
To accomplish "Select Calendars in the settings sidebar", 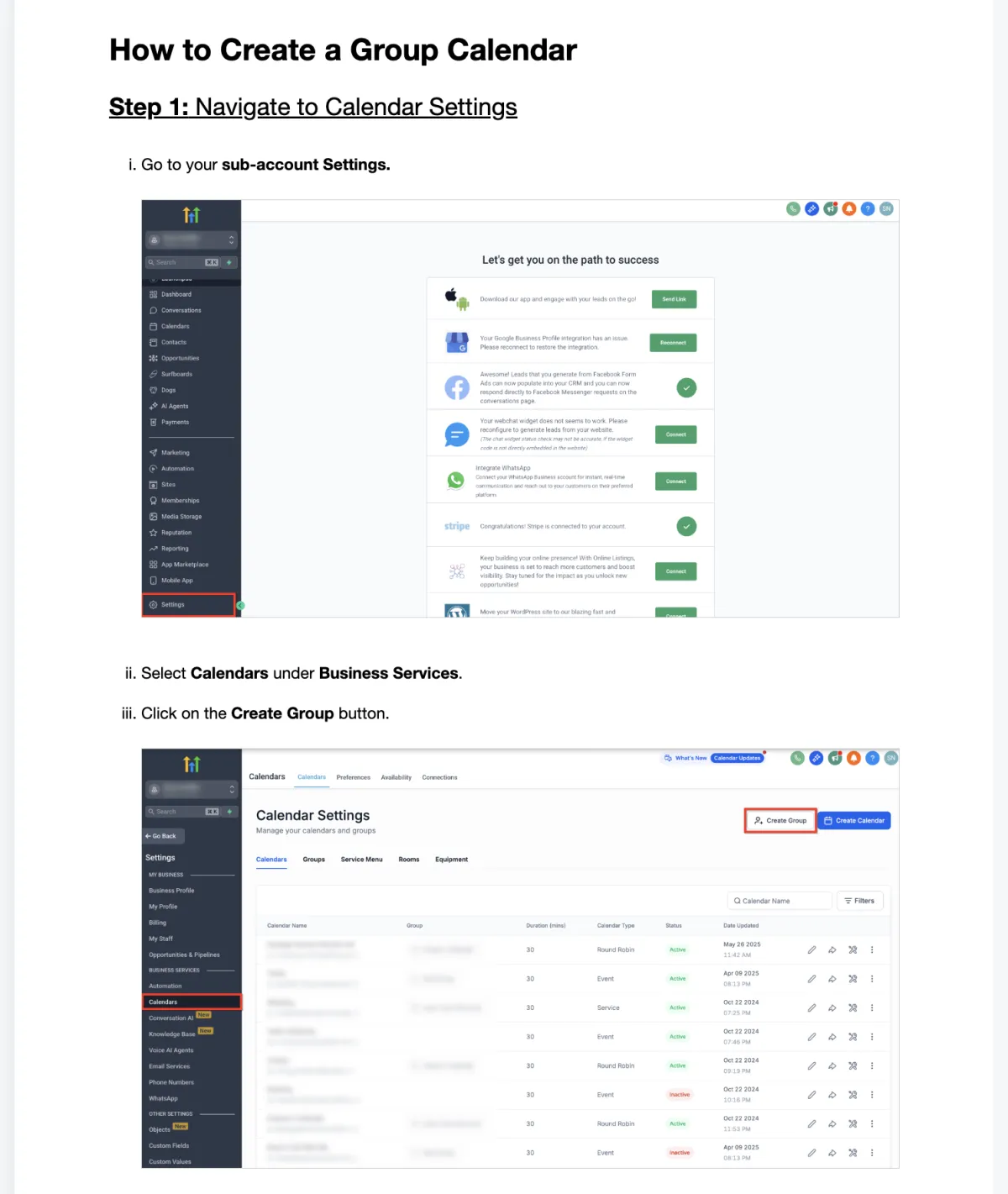I will coord(192,1002).
